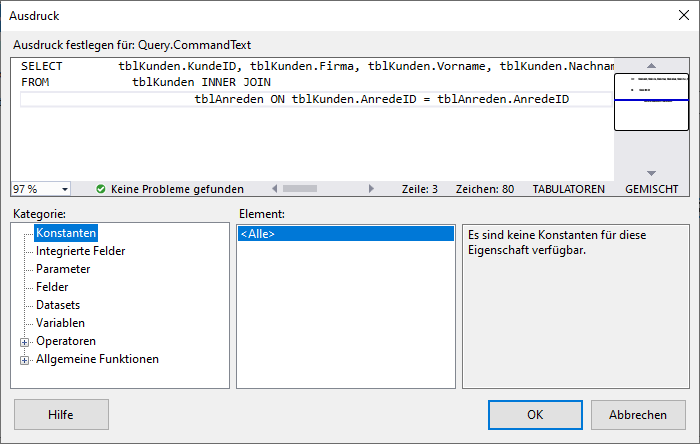The image size is (700, 444).
Task: Open the Variablen category
Action: coord(60,323)
